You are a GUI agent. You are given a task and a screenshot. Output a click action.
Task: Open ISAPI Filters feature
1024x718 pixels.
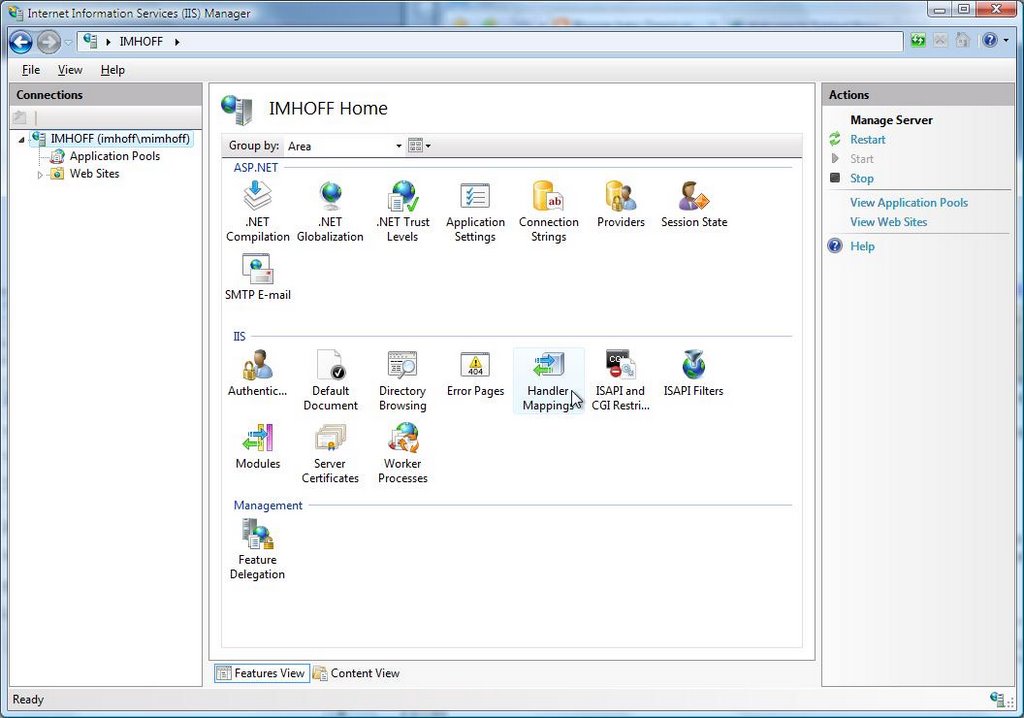[694, 373]
